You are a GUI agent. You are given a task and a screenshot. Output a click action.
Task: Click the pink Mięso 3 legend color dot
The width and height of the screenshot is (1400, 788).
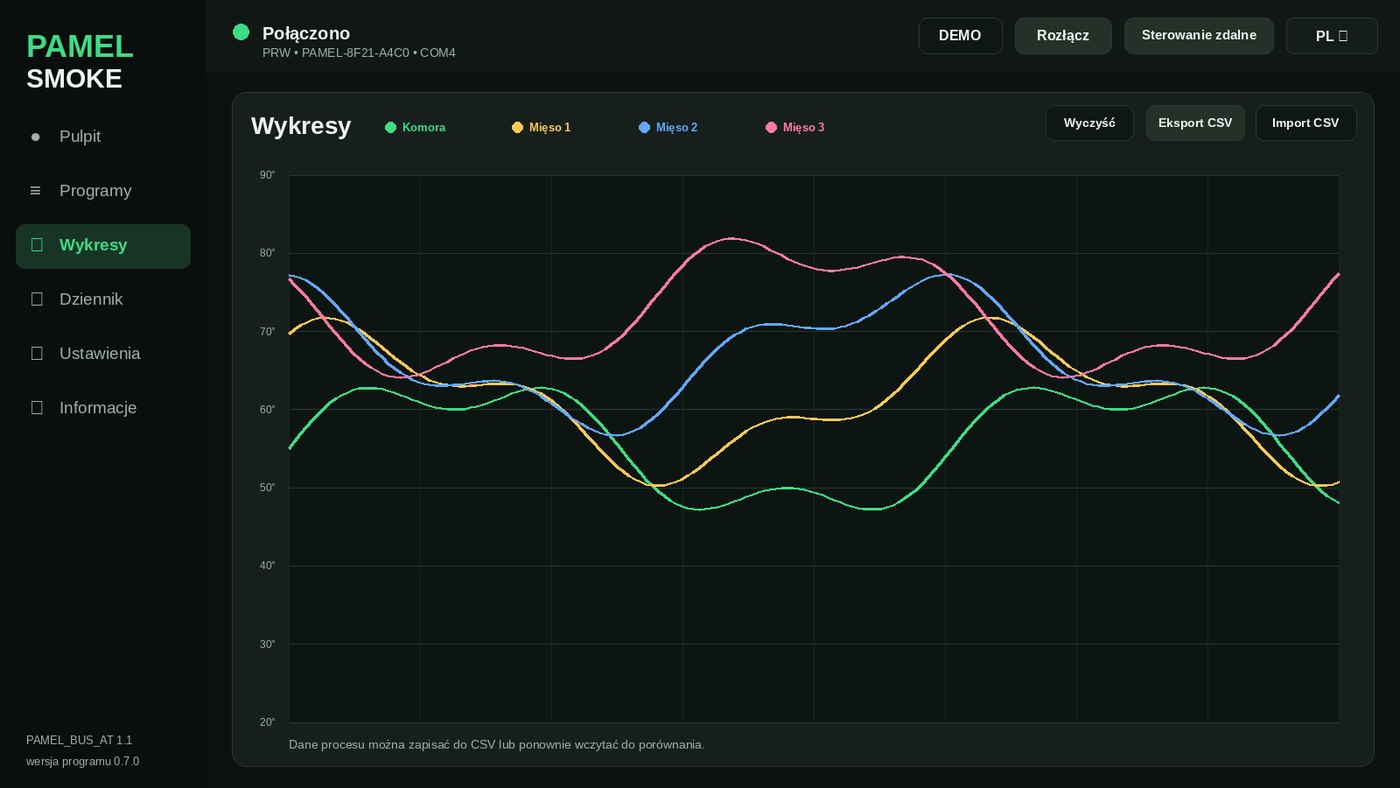coord(771,127)
